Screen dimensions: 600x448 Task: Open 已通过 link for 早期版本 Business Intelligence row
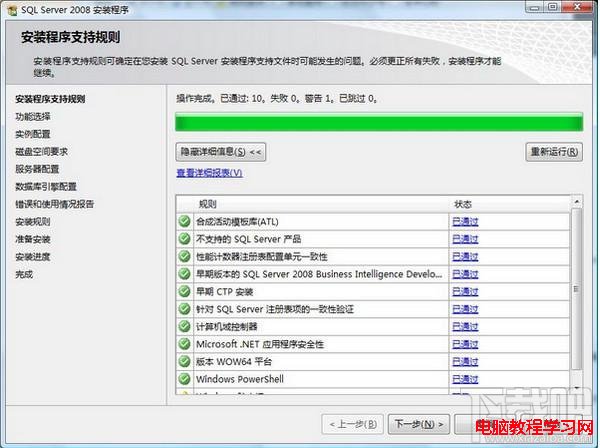465,274
